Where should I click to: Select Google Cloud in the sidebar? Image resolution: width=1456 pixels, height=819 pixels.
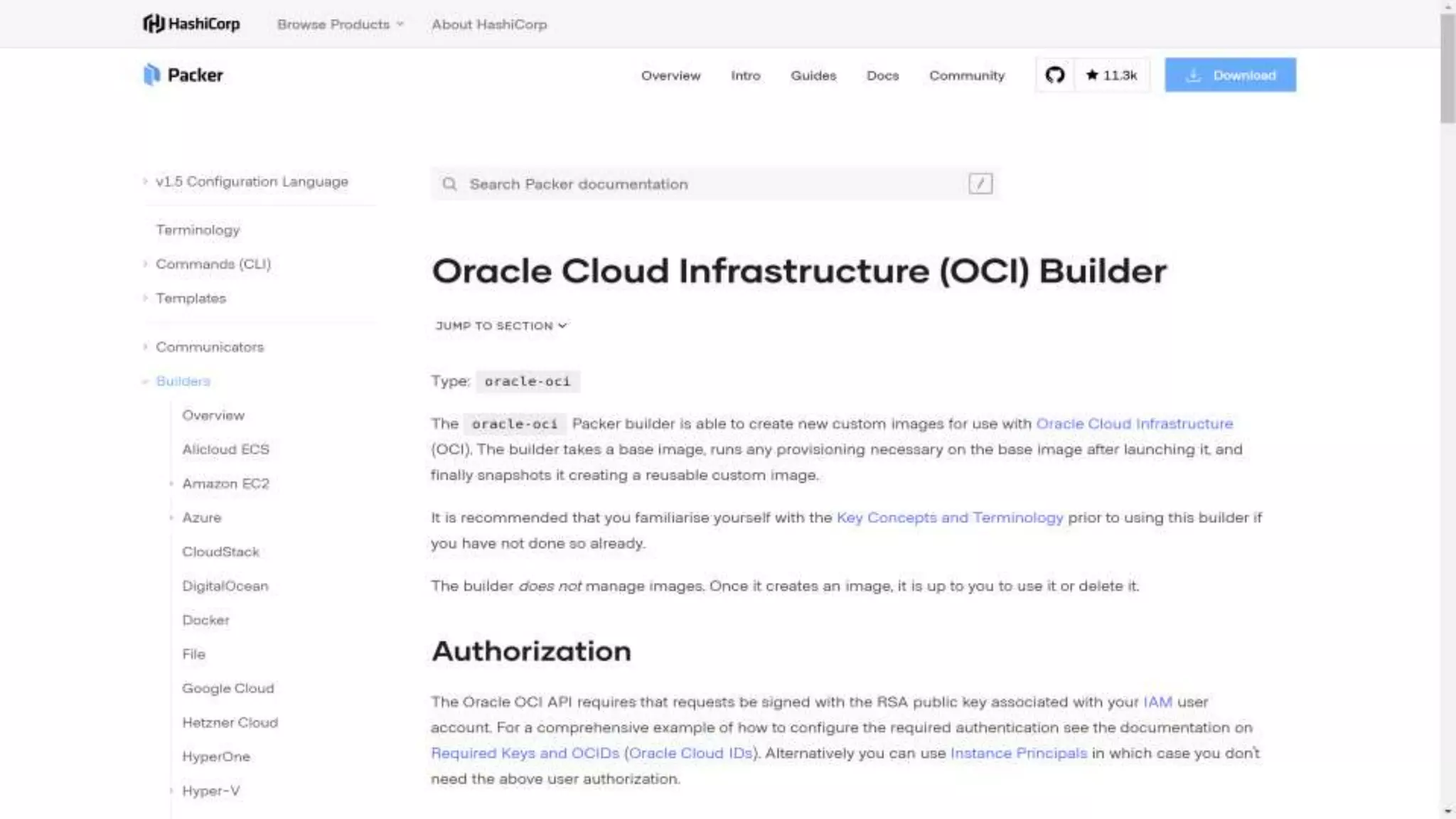tap(227, 688)
